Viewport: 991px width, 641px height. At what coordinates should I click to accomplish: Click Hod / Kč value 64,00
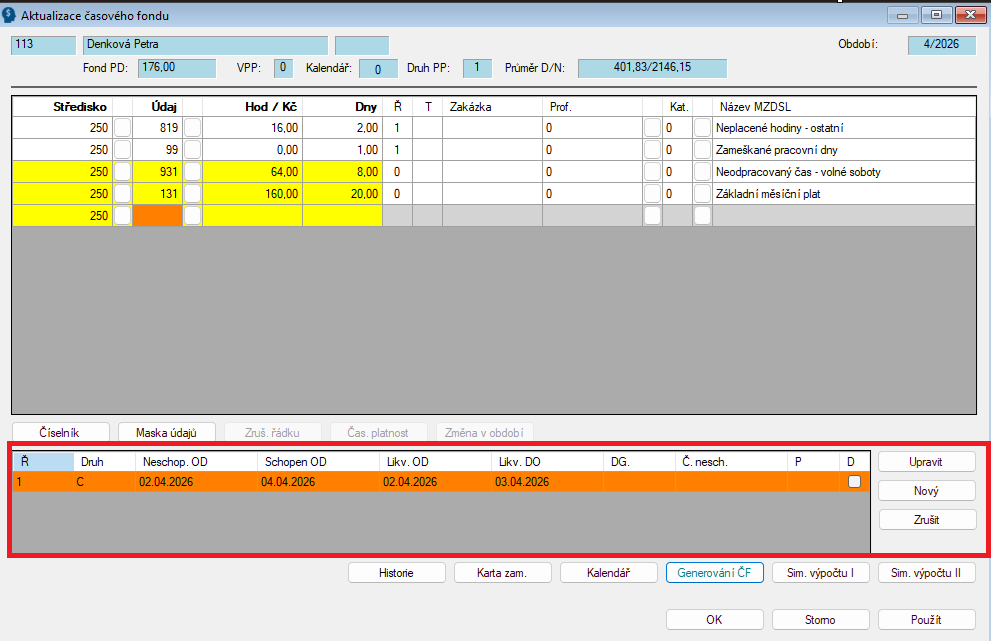[x=252, y=172]
